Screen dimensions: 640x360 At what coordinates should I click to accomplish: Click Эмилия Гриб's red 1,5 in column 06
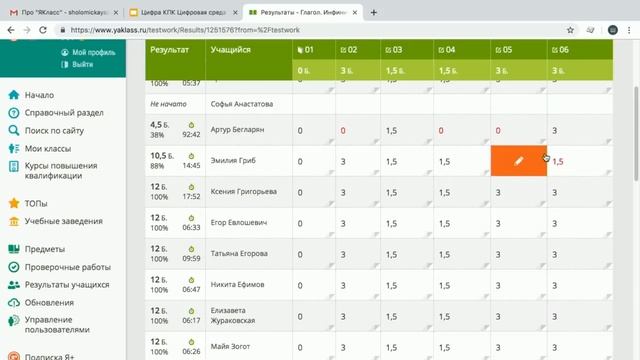click(x=558, y=162)
